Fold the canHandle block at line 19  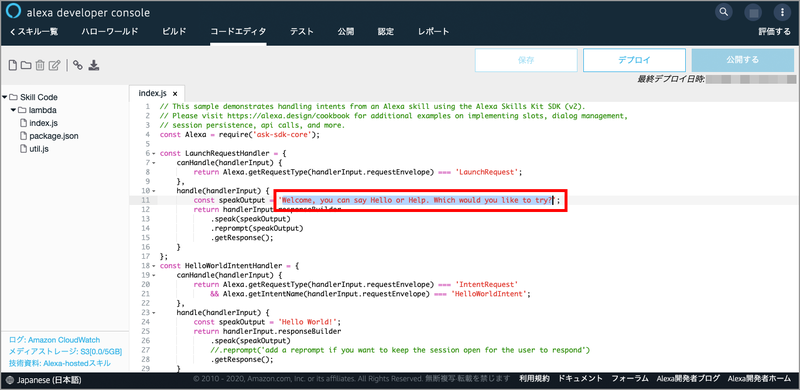[154, 275]
